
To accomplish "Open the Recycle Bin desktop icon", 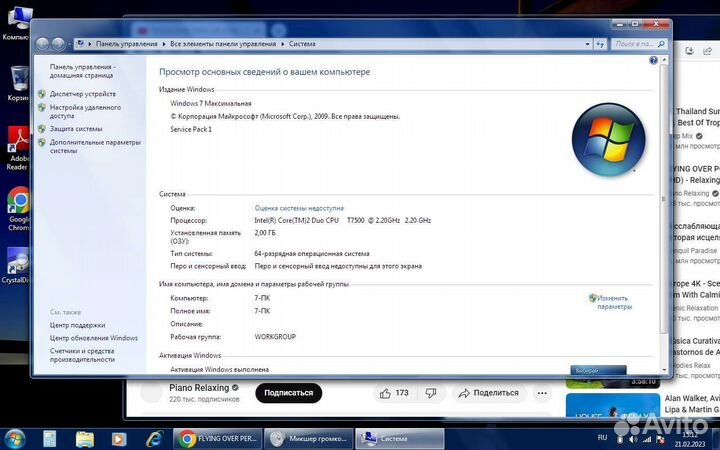I will coord(18,83).
